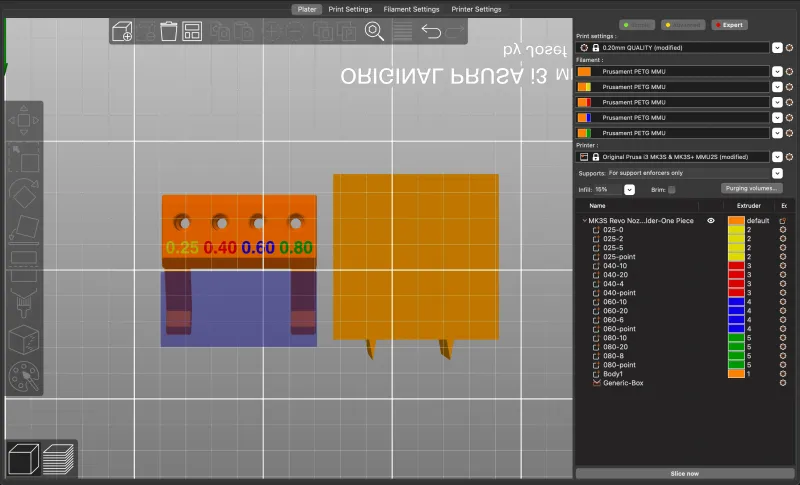Open the Search magnifier tool
Screen dimensions: 800x485
(x=374, y=31)
